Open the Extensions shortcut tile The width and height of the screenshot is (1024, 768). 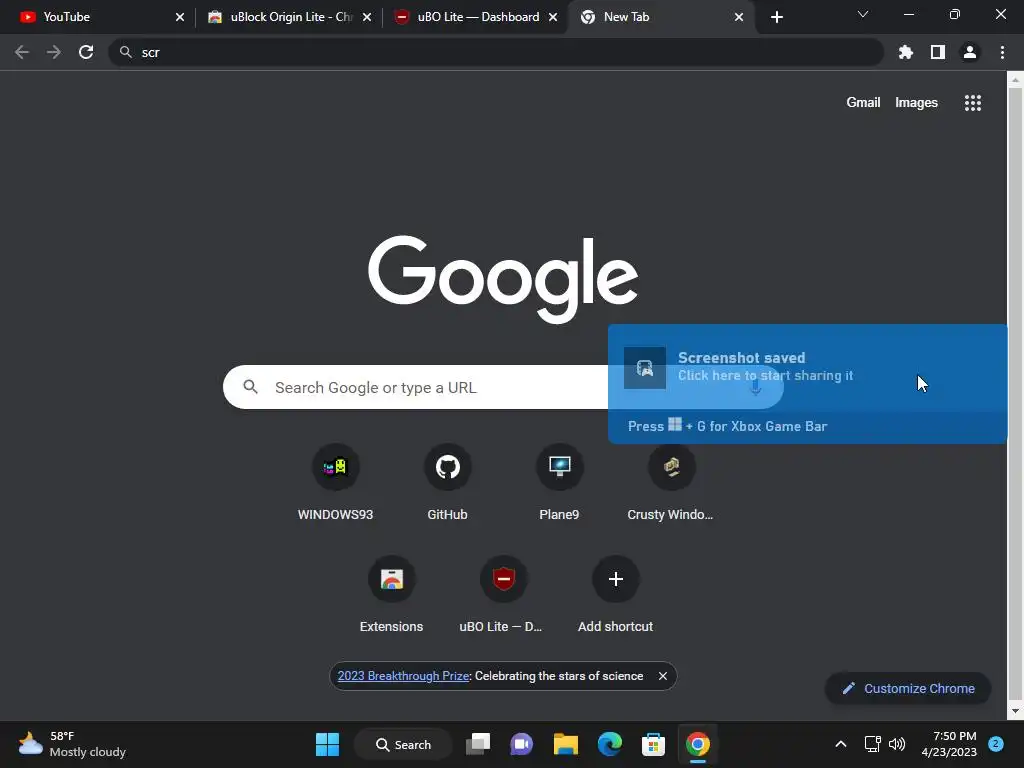(x=391, y=595)
